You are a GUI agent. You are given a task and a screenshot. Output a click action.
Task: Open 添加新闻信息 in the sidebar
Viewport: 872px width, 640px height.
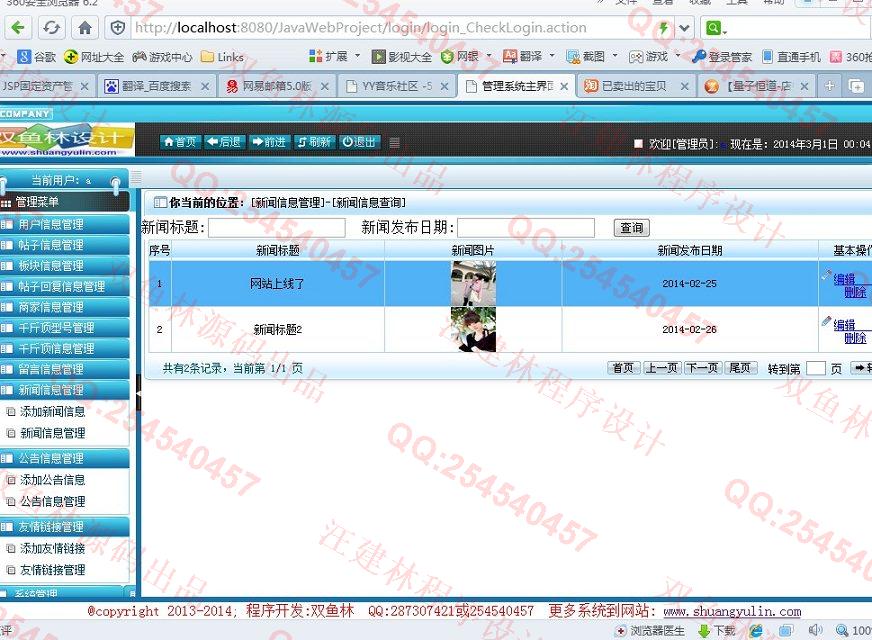(x=52, y=411)
